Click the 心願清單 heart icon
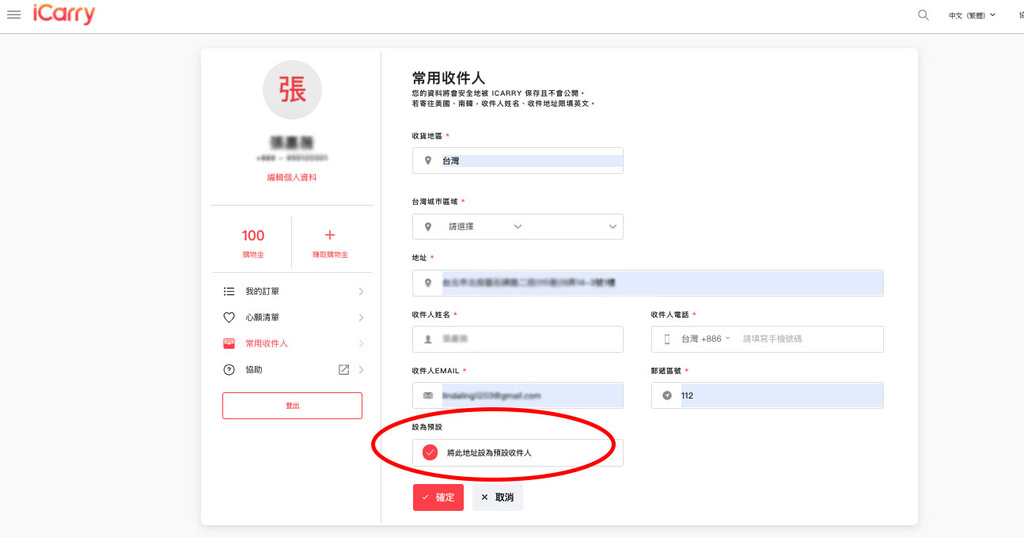The image size is (1024, 537). (x=229, y=318)
